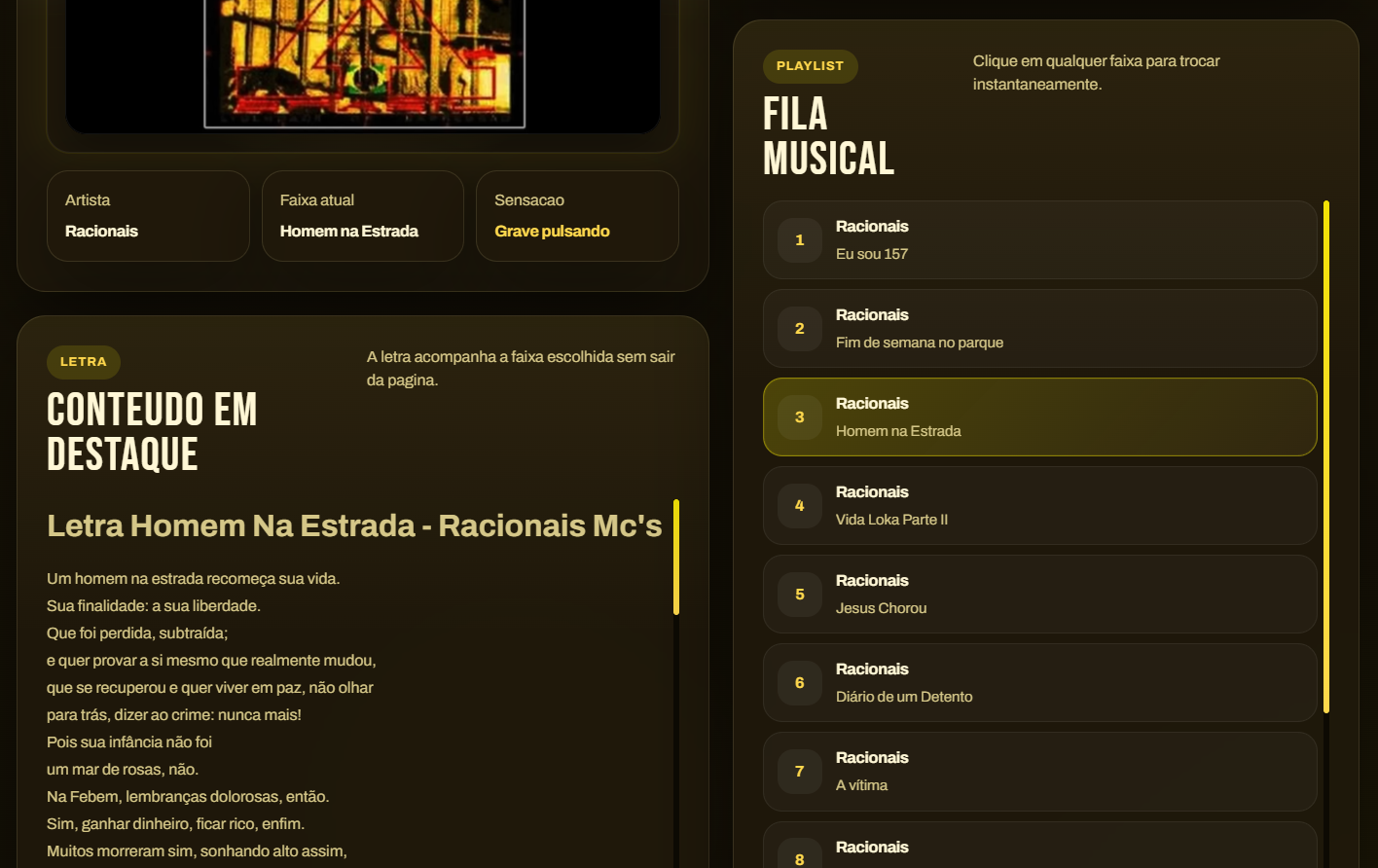Click the FILA MUSICAL heading

point(828,136)
